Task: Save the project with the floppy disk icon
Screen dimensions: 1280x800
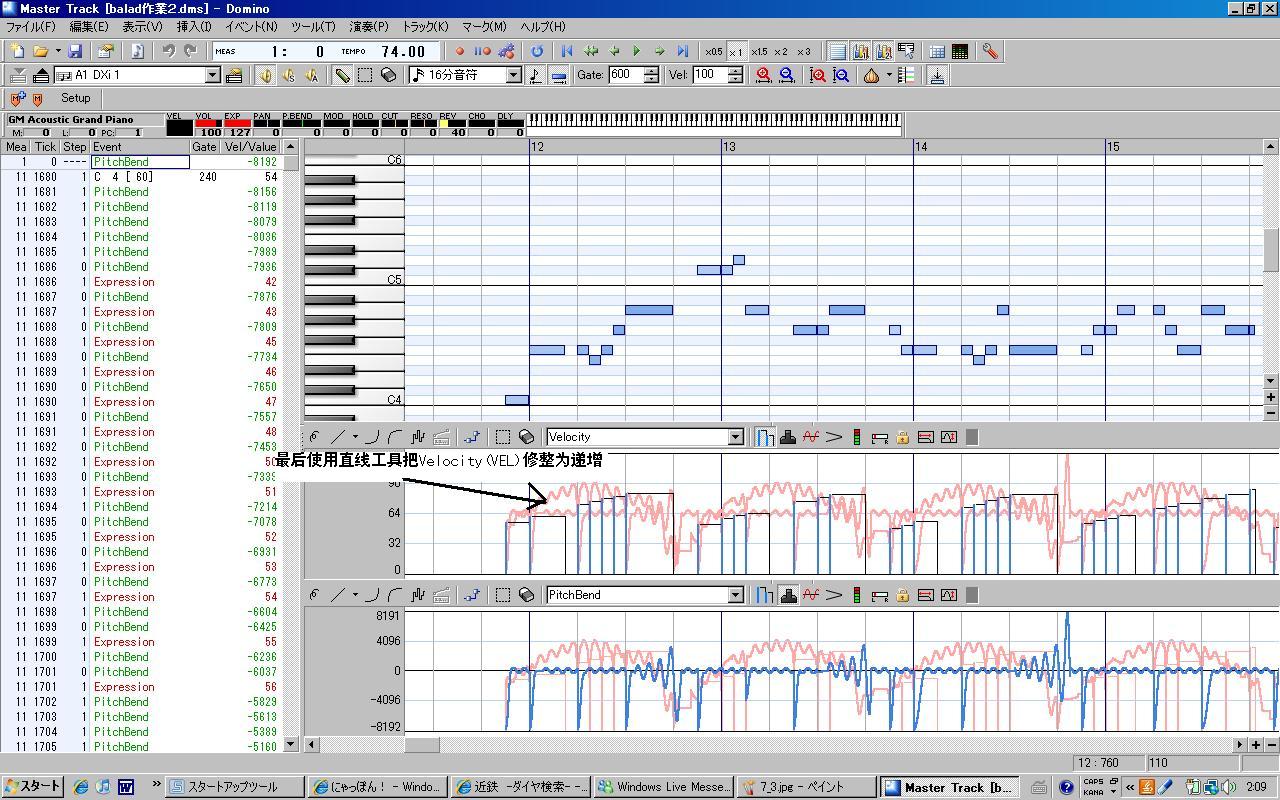Action: 75,51
